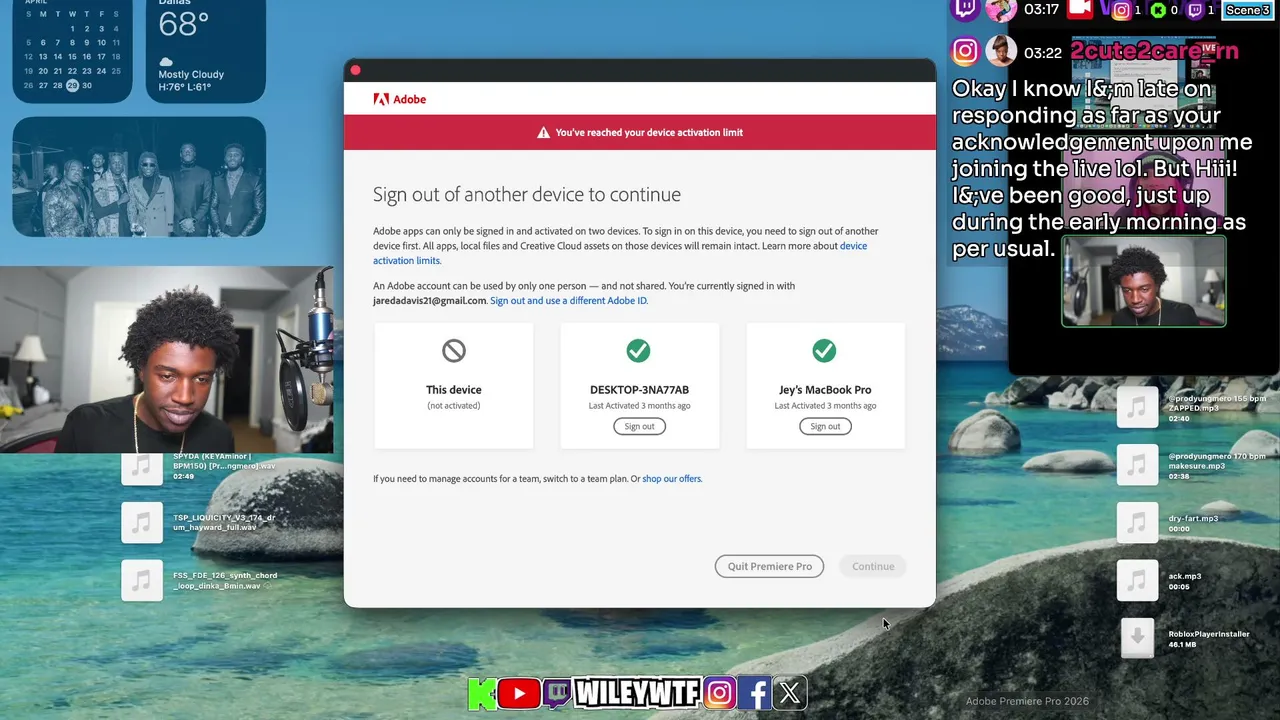Click the not-activated icon on This device card
This screenshot has height=720, width=1280.
tap(454, 350)
